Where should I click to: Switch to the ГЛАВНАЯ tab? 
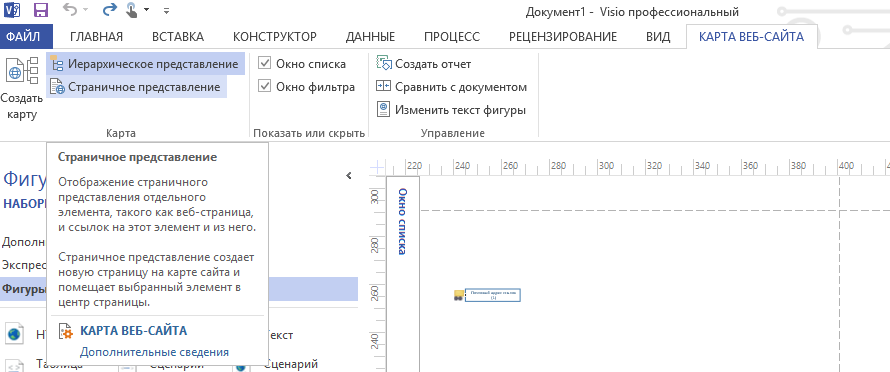pyautogui.click(x=96, y=37)
